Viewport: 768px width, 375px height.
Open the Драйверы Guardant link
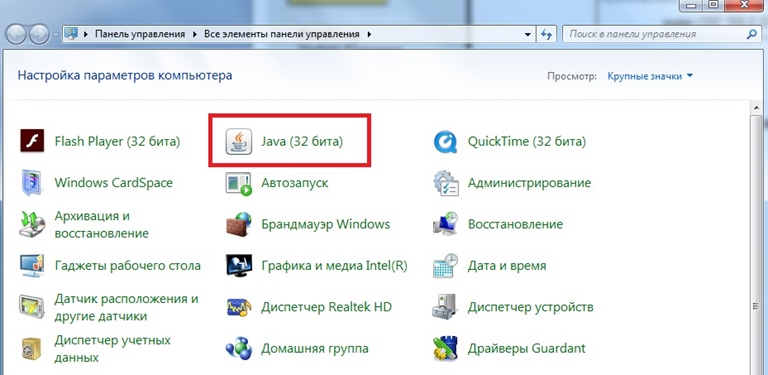[527, 349]
